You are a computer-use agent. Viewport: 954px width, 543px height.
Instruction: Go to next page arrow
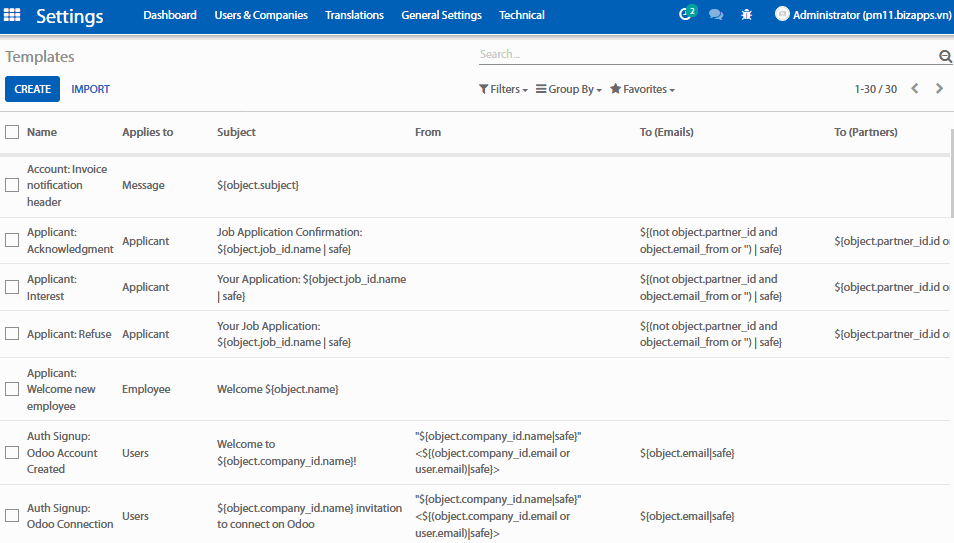tap(939, 89)
